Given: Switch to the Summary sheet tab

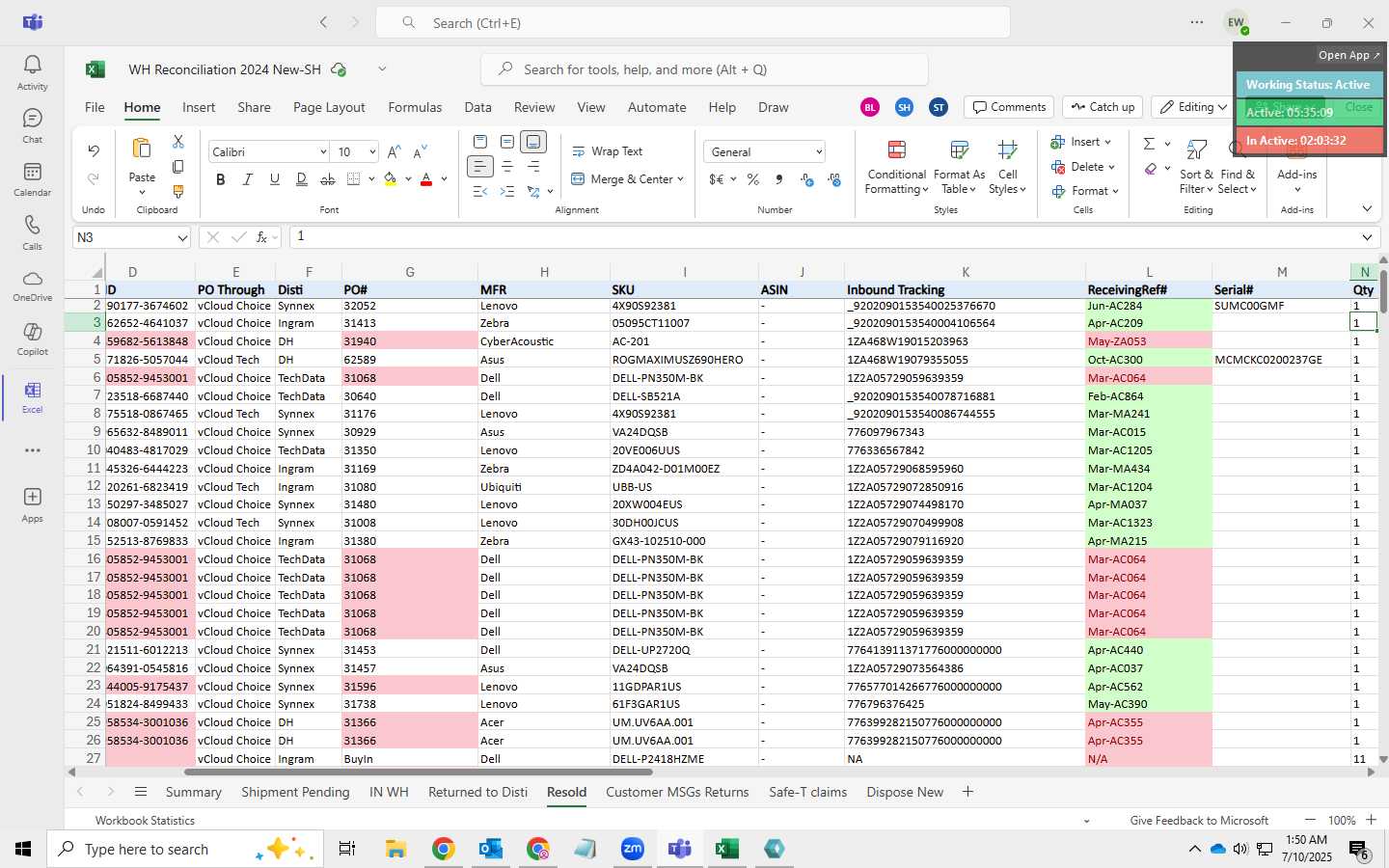Looking at the screenshot, I should click(x=193, y=792).
